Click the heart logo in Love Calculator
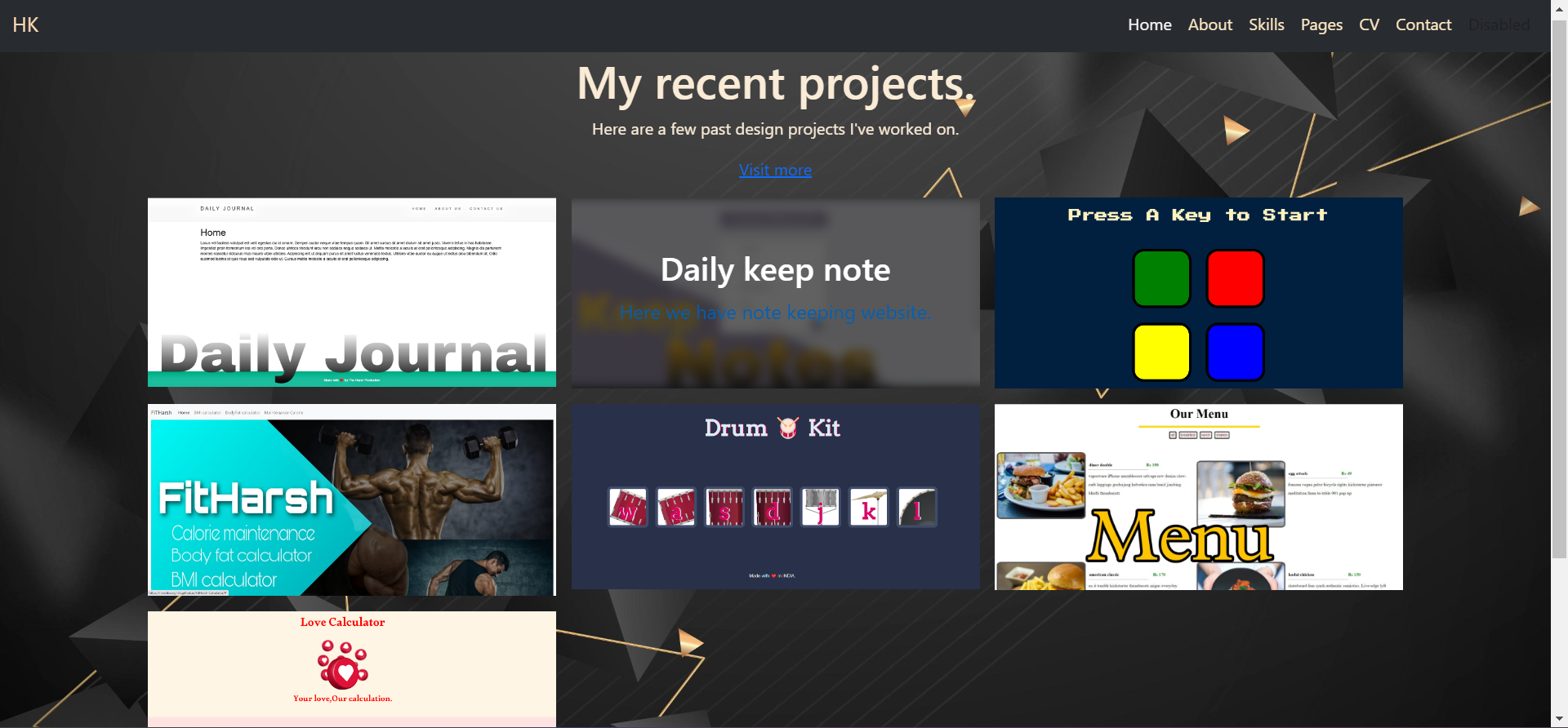Viewport: 1568px width, 728px height. click(x=343, y=664)
